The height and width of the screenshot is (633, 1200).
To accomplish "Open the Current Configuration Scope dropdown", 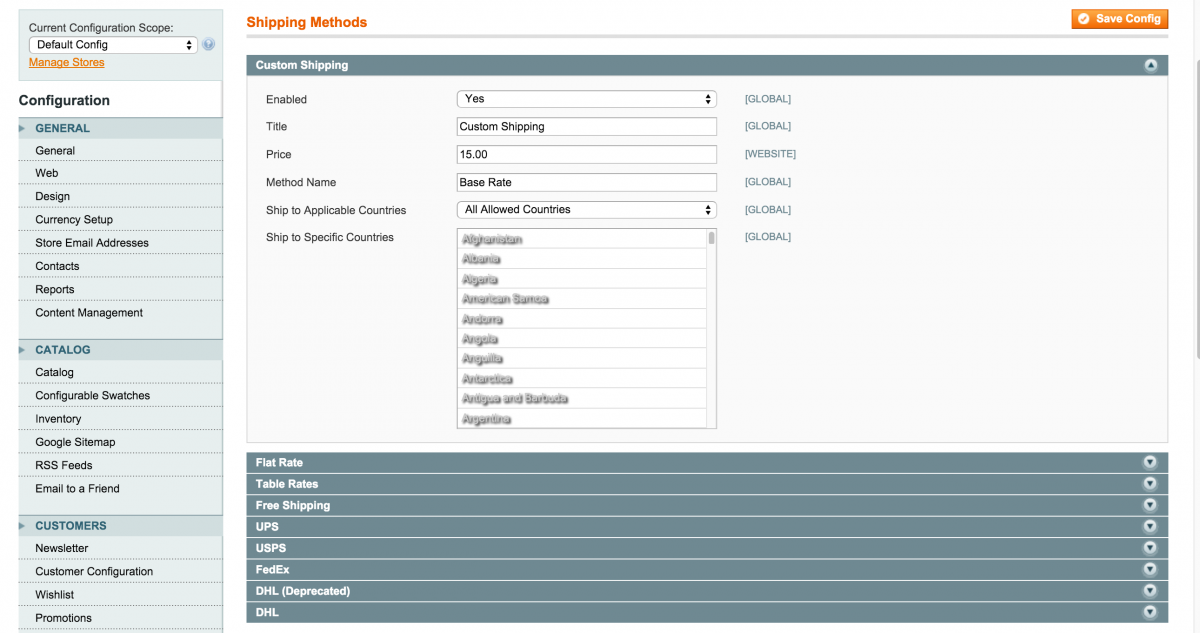I will (x=112, y=44).
